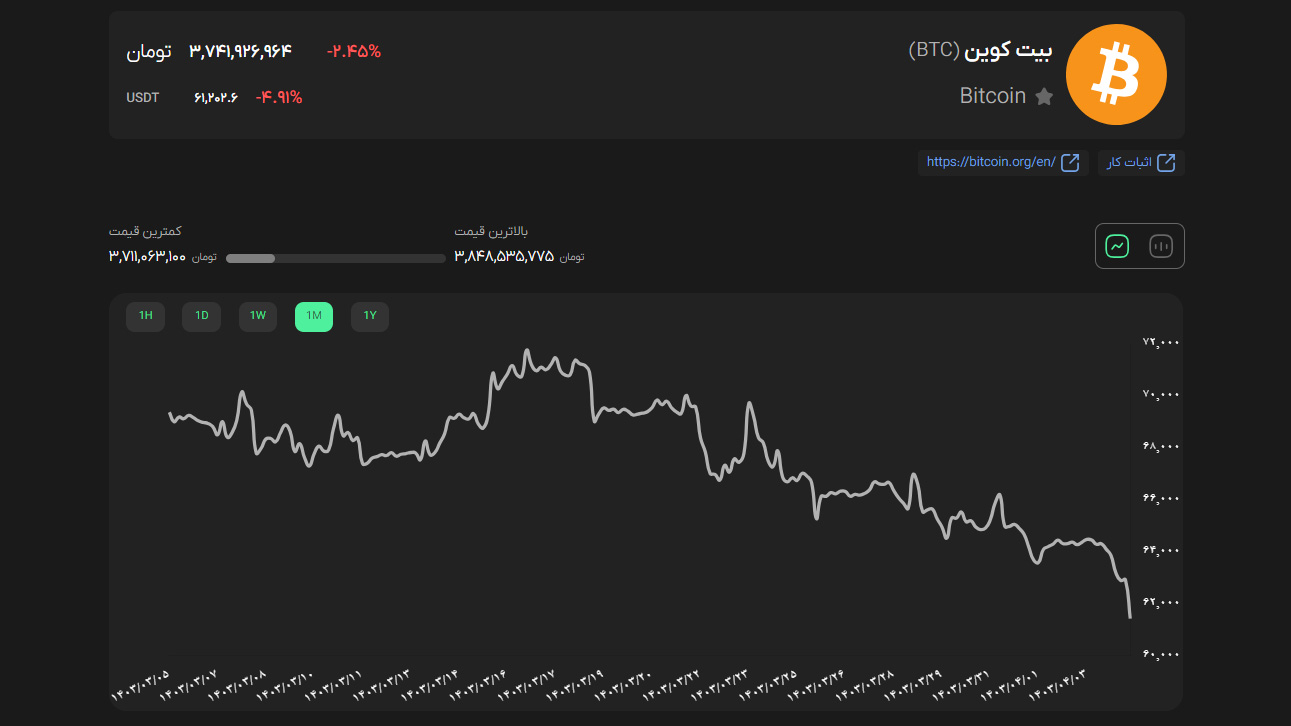1291x726 pixels.
Task: Click the final lowest point of price line
Action: tap(1130, 617)
